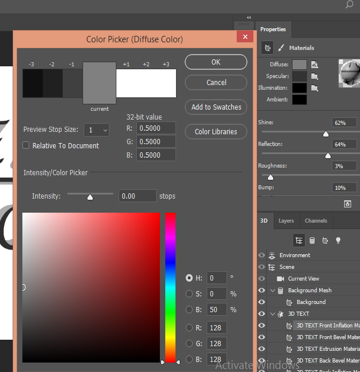Click the Background material icon
Viewport: 360px width, 372px height.
tap(289, 302)
